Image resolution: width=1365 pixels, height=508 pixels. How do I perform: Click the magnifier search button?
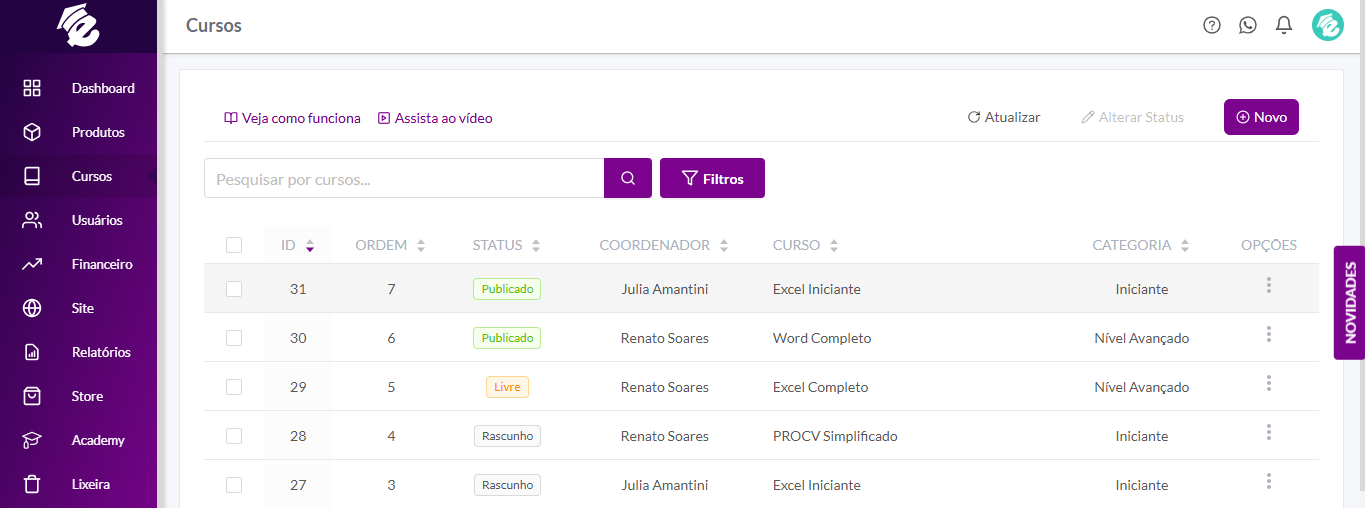pyautogui.click(x=628, y=178)
